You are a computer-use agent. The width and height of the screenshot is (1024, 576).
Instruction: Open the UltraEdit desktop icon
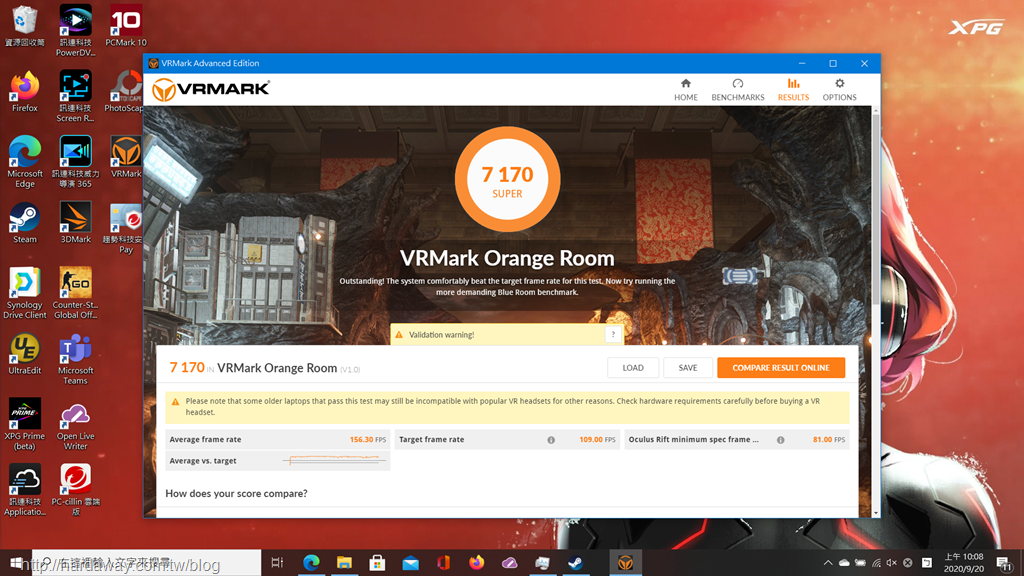(x=24, y=354)
